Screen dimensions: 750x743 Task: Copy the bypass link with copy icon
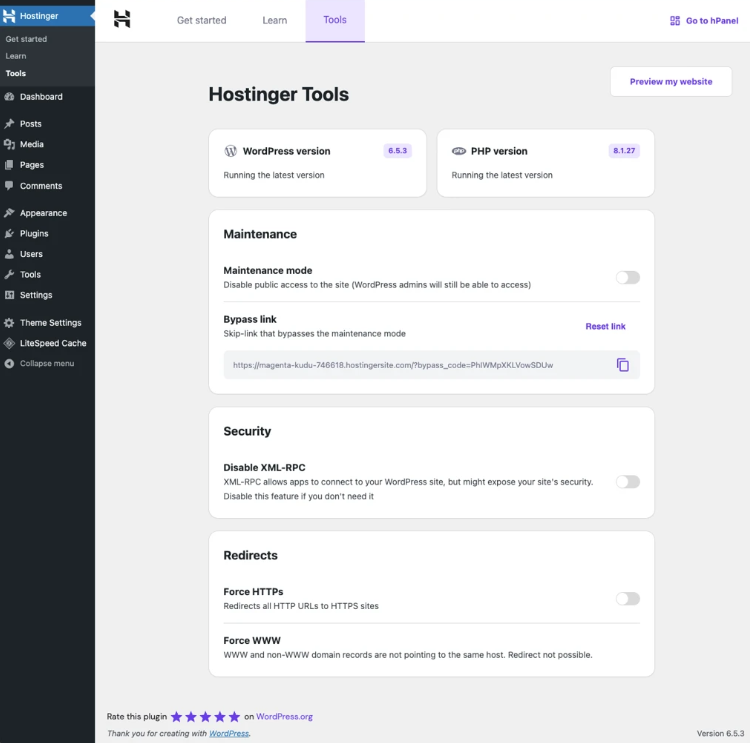pyautogui.click(x=622, y=365)
